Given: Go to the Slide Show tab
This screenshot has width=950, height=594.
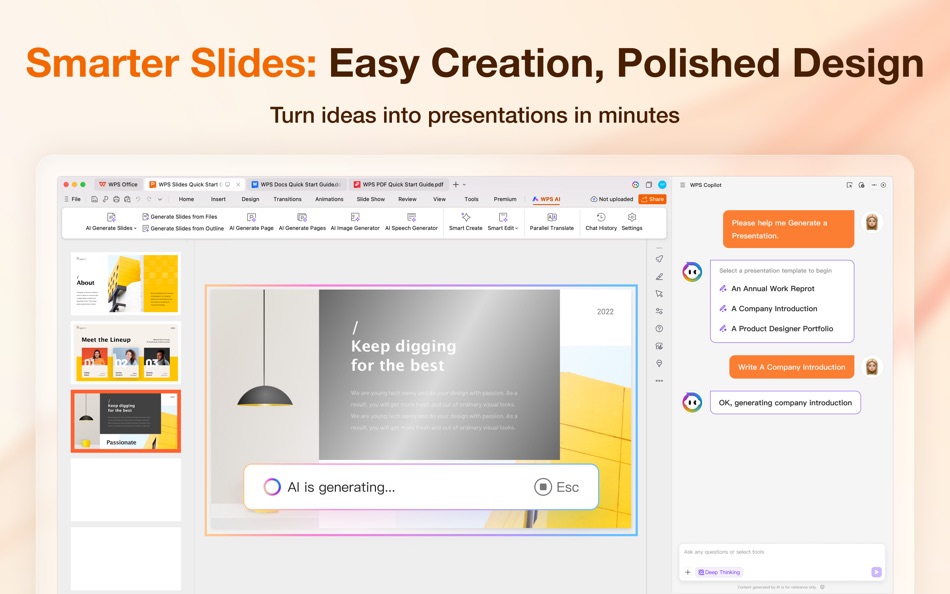Looking at the screenshot, I should (371, 199).
